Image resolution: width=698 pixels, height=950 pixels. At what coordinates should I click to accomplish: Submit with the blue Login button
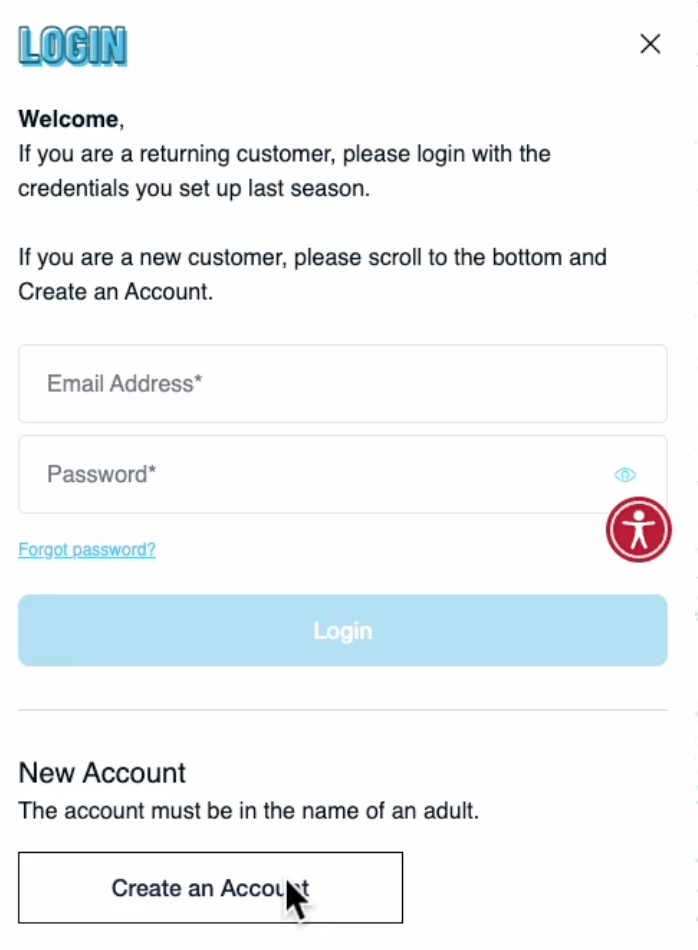(x=343, y=630)
